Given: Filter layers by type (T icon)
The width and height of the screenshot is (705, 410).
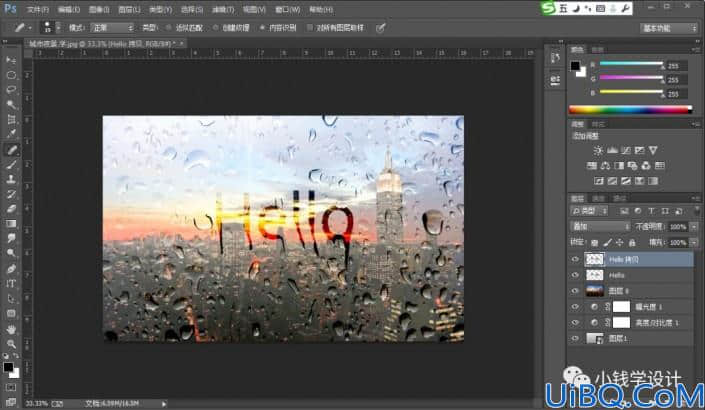Looking at the screenshot, I should (651, 211).
